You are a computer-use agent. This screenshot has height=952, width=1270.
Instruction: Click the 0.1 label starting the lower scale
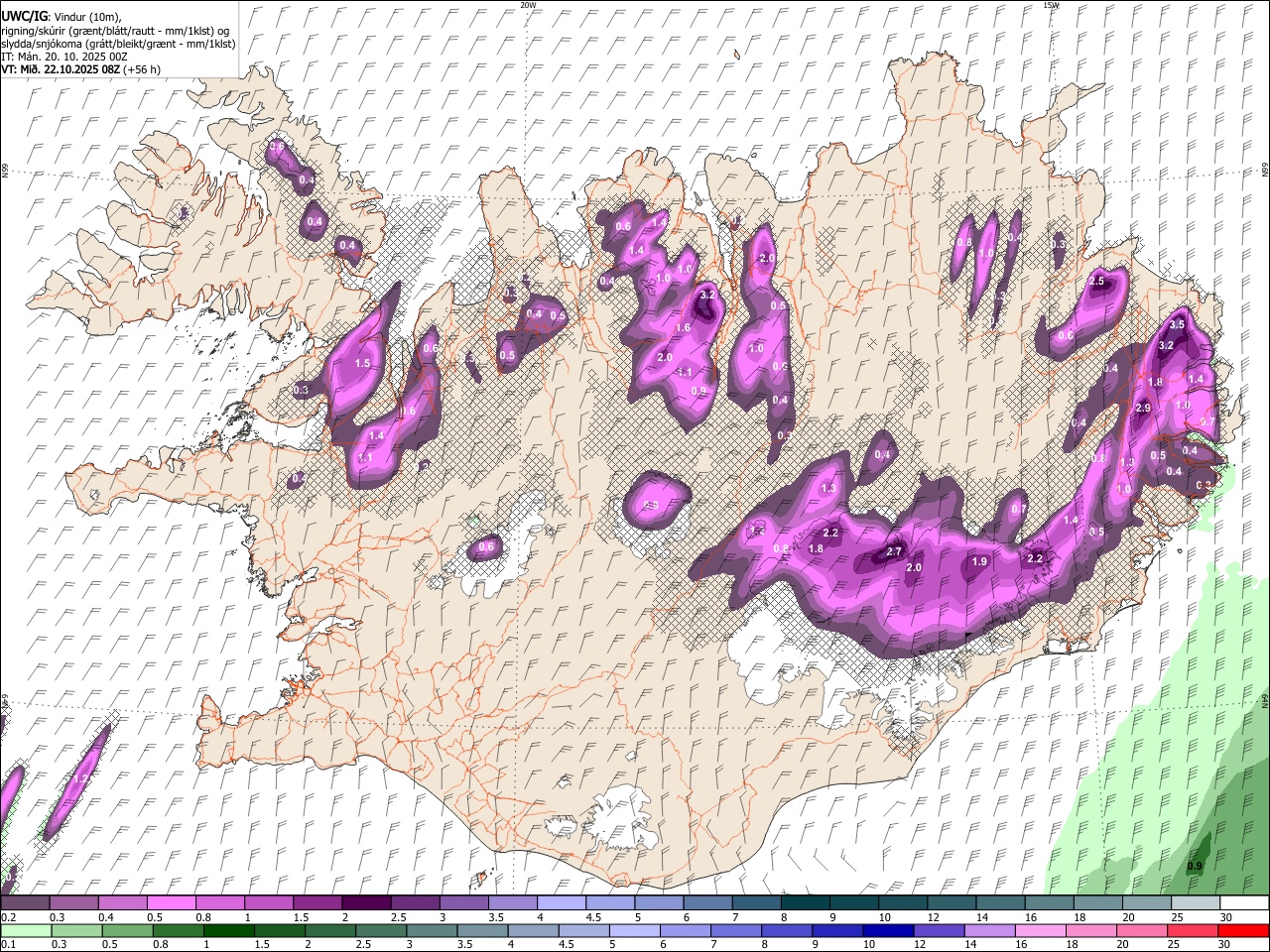point(8,944)
